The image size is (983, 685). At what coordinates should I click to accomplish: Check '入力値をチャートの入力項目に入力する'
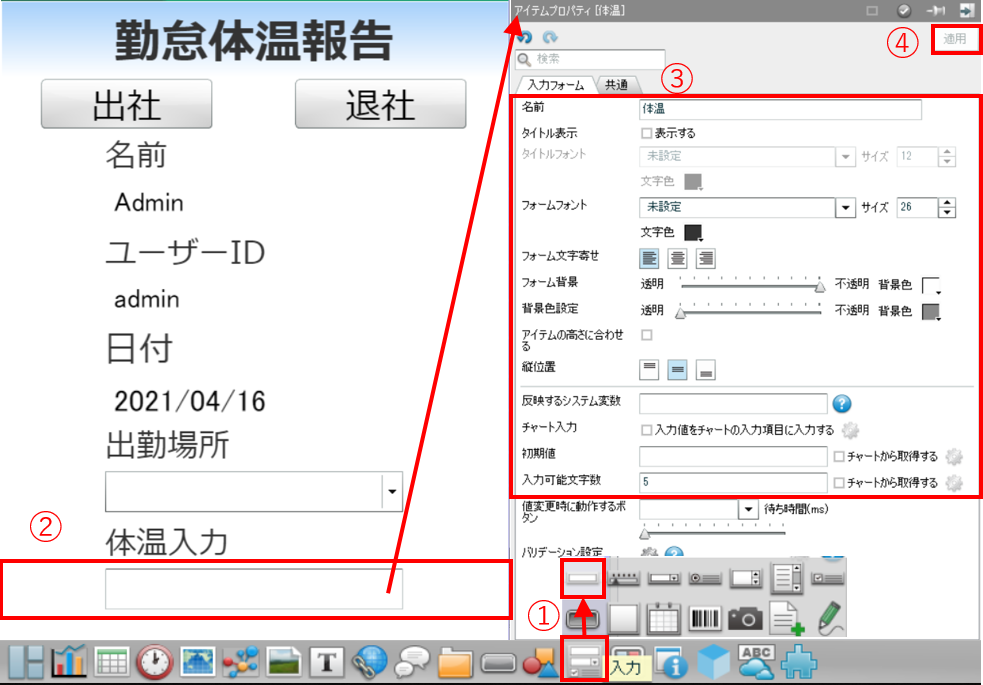pyautogui.click(x=646, y=430)
